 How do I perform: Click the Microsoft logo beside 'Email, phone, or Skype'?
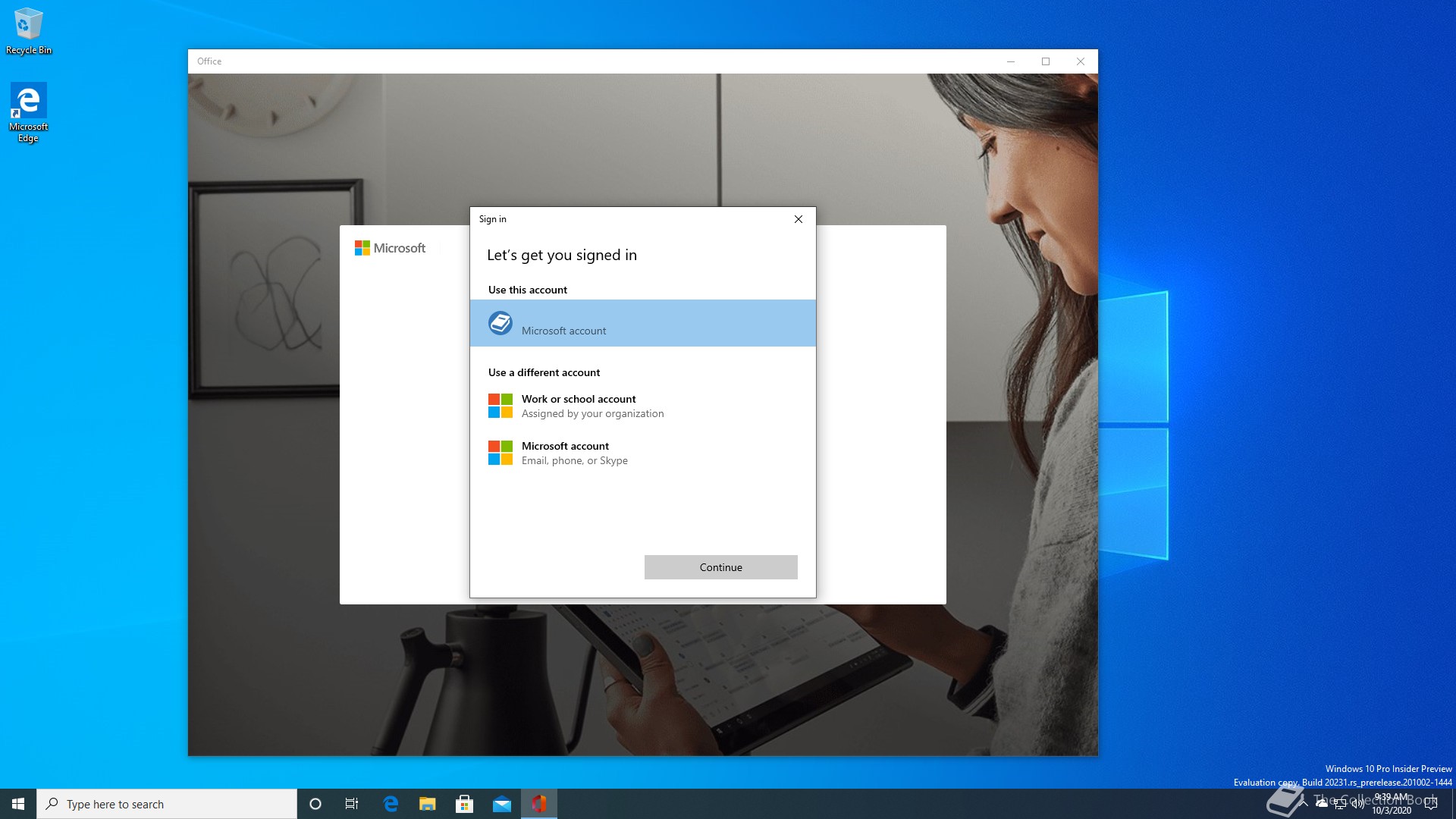(x=500, y=453)
